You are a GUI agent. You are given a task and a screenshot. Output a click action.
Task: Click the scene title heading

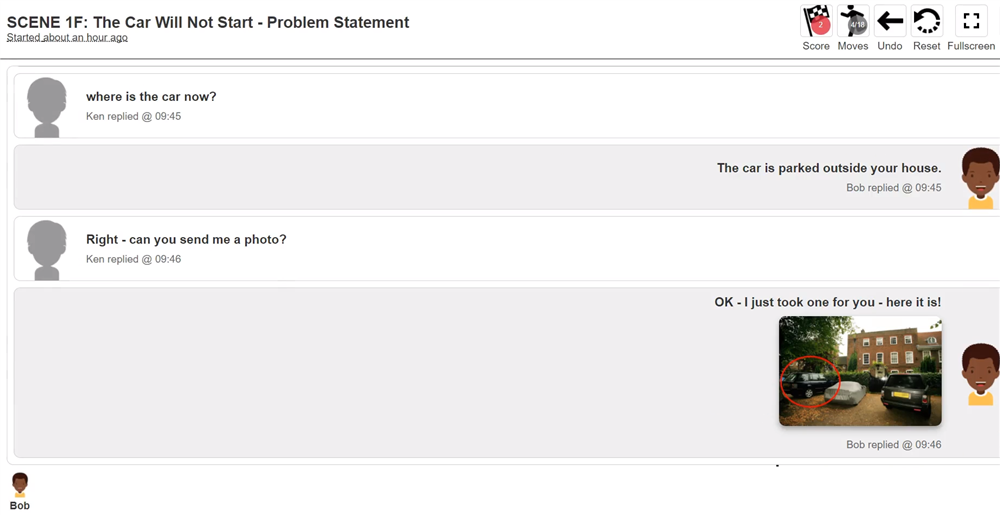pyautogui.click(x=208, y=22)
